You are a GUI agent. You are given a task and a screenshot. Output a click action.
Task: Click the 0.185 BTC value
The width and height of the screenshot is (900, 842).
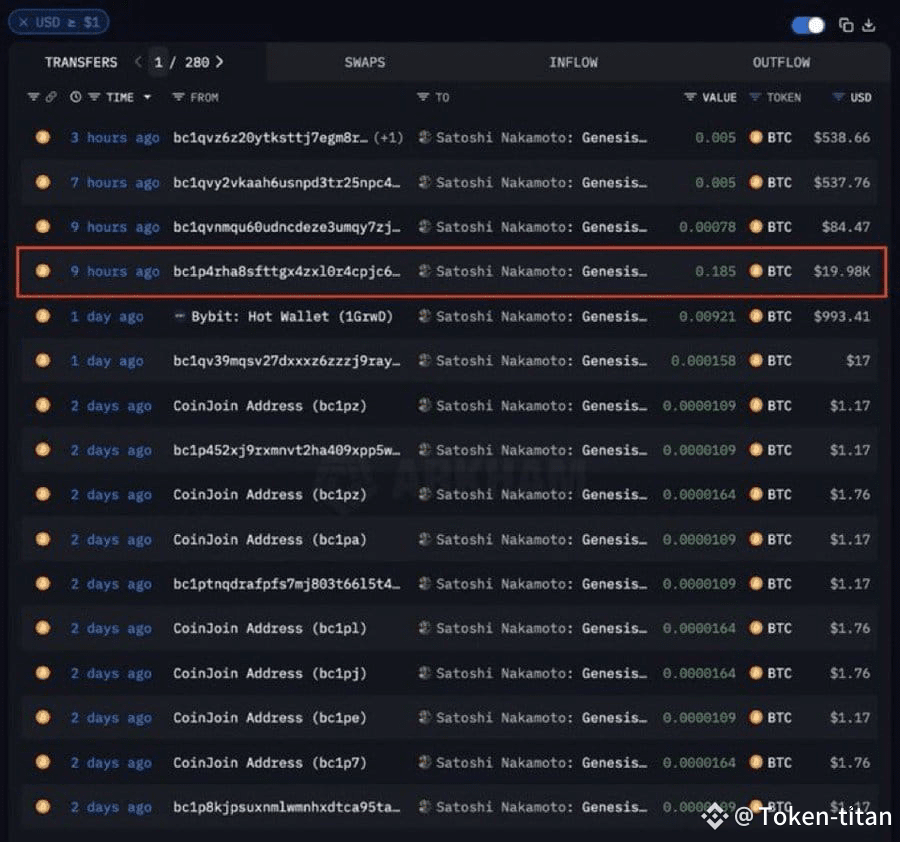pos(715,271)
